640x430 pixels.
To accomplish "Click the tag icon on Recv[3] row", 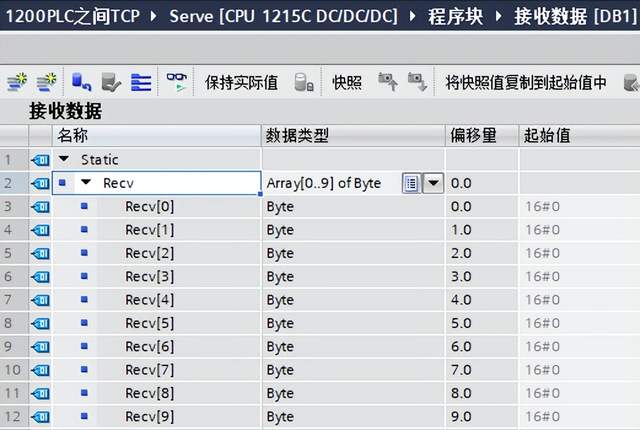I will (40, 277).
